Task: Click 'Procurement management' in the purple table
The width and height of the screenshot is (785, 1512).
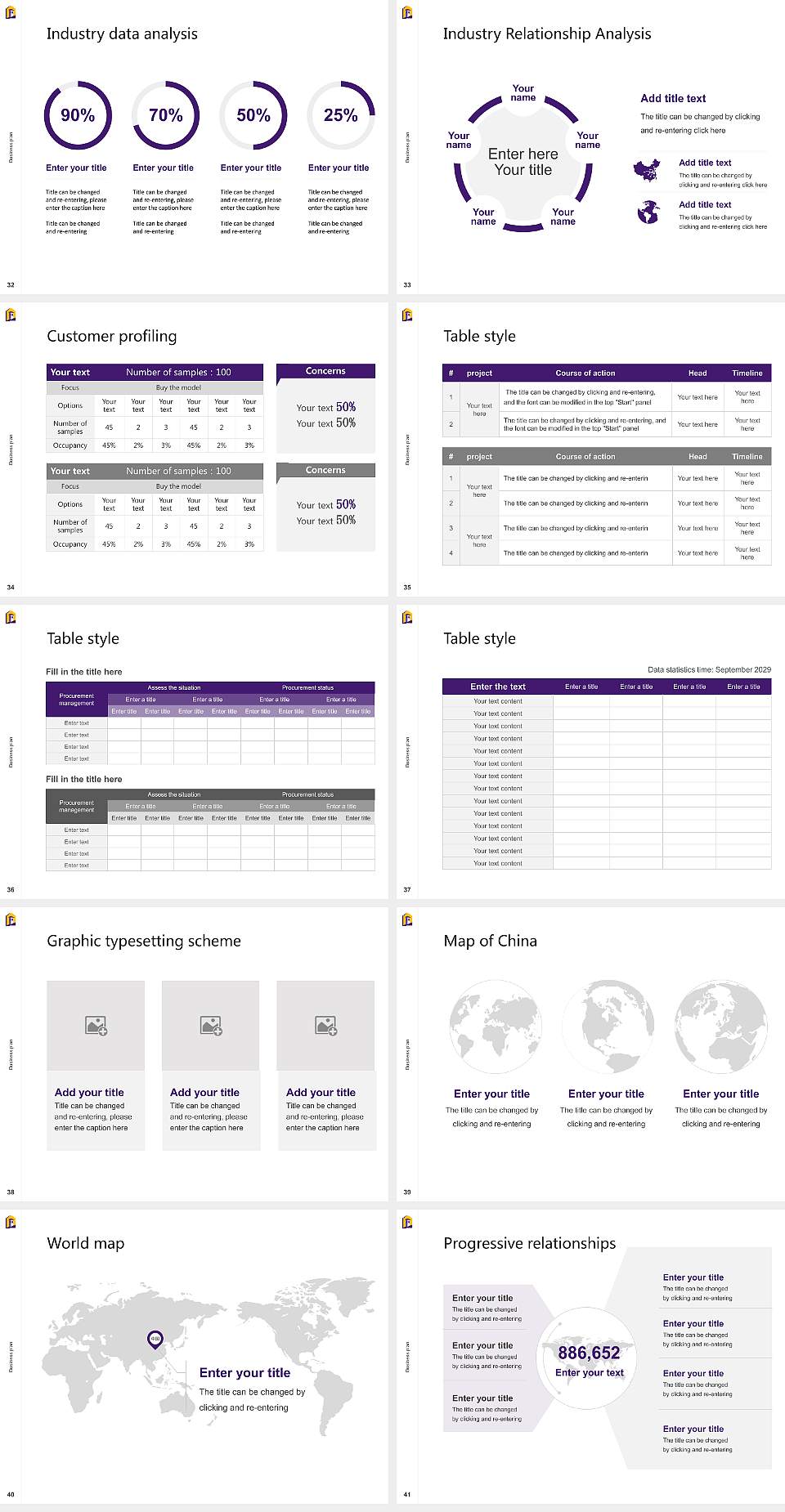Action: [77, 700]
